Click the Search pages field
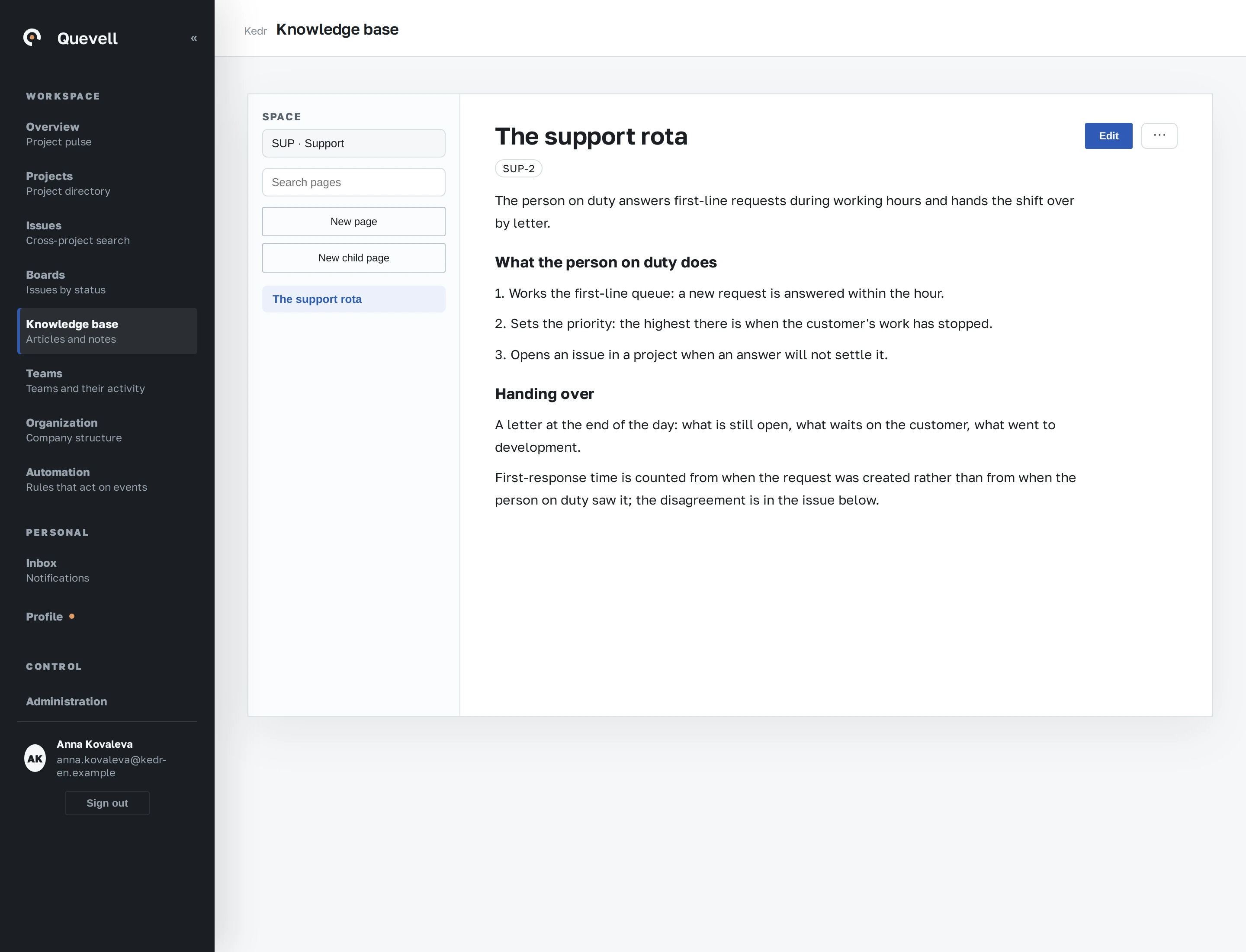The width and height of the screenshot is (1246, 952). pos(353,183)
